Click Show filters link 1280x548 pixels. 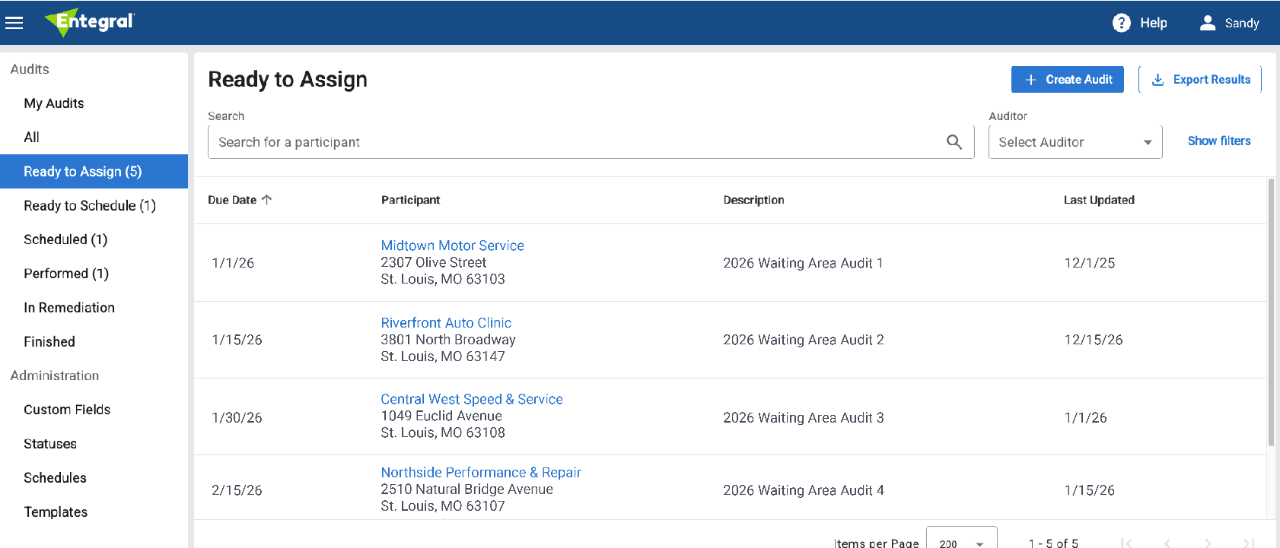point(1219,141)
